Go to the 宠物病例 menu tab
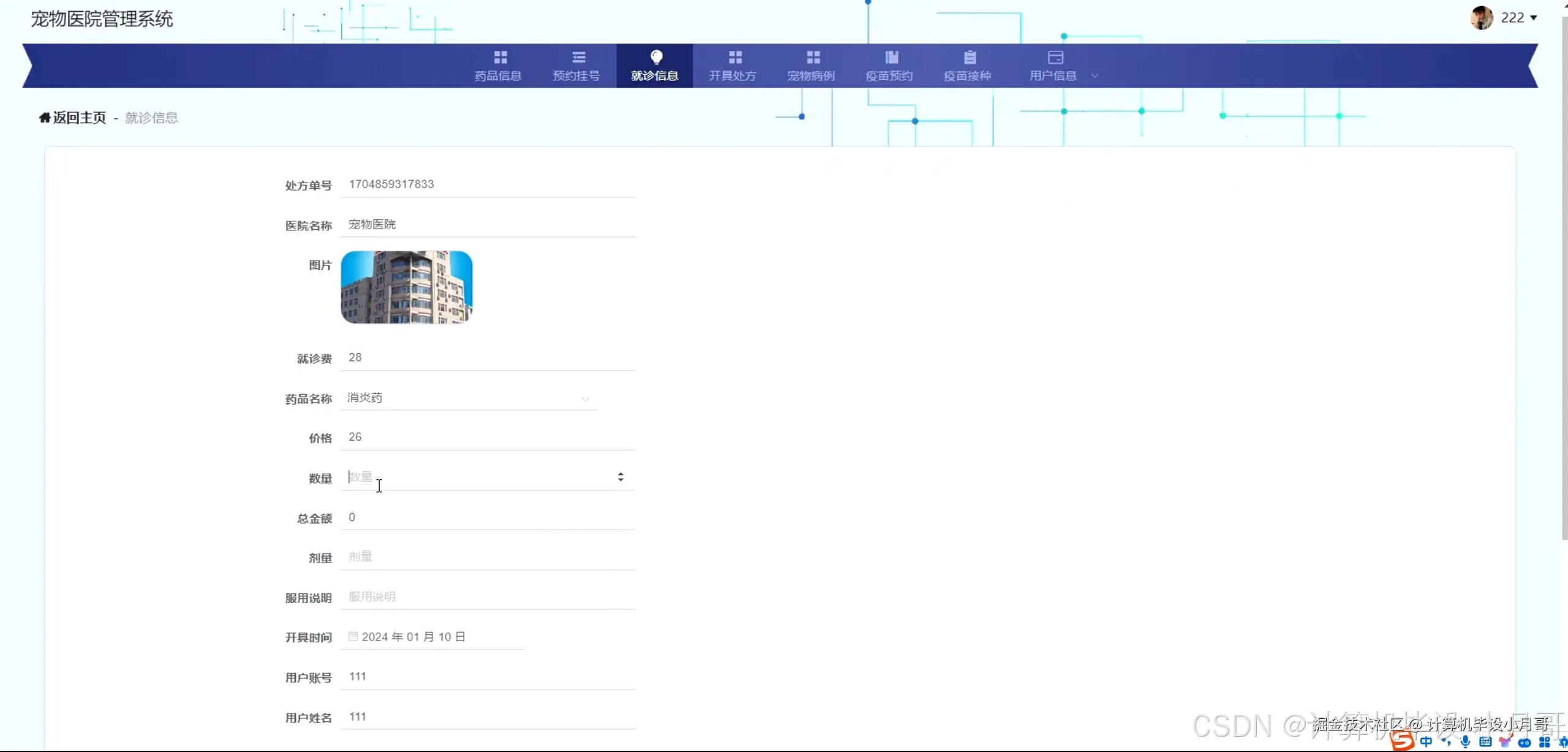 (811, 66)
